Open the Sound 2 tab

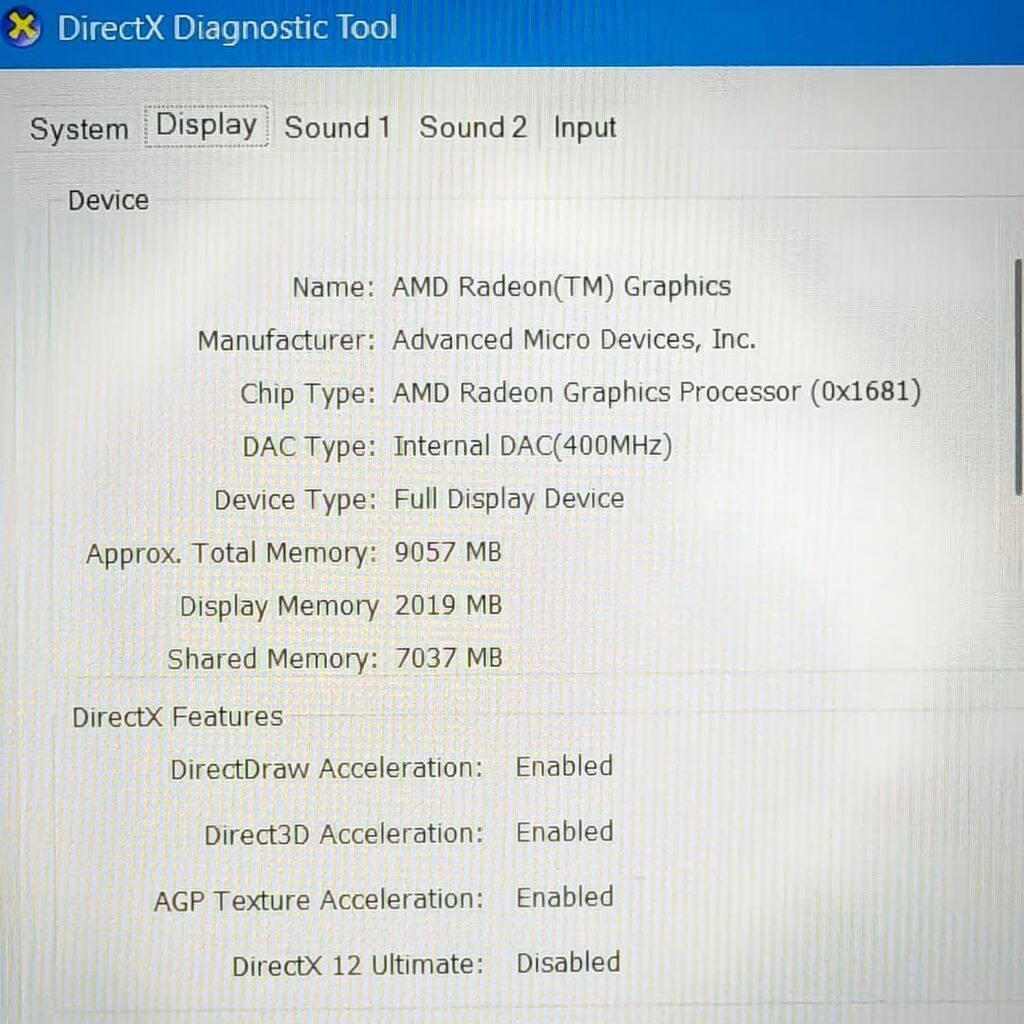(473, 127)
